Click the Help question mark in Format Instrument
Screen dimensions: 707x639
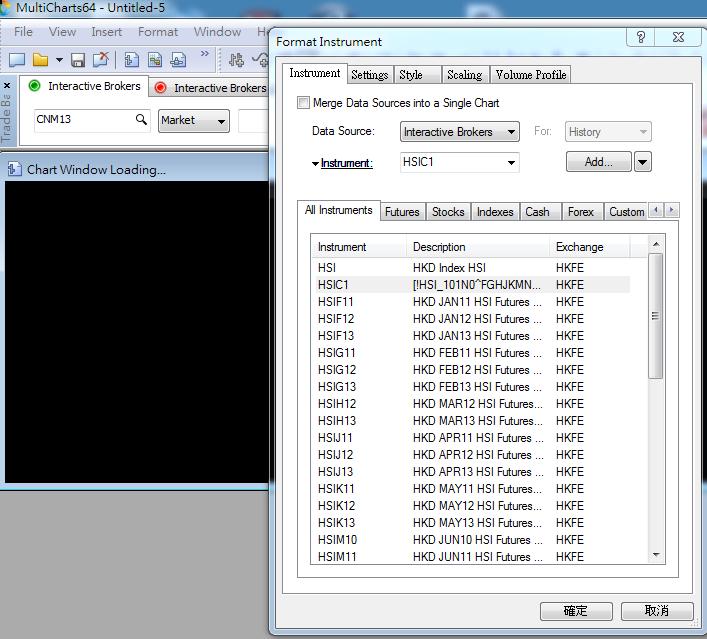click(x=640, y=37)
